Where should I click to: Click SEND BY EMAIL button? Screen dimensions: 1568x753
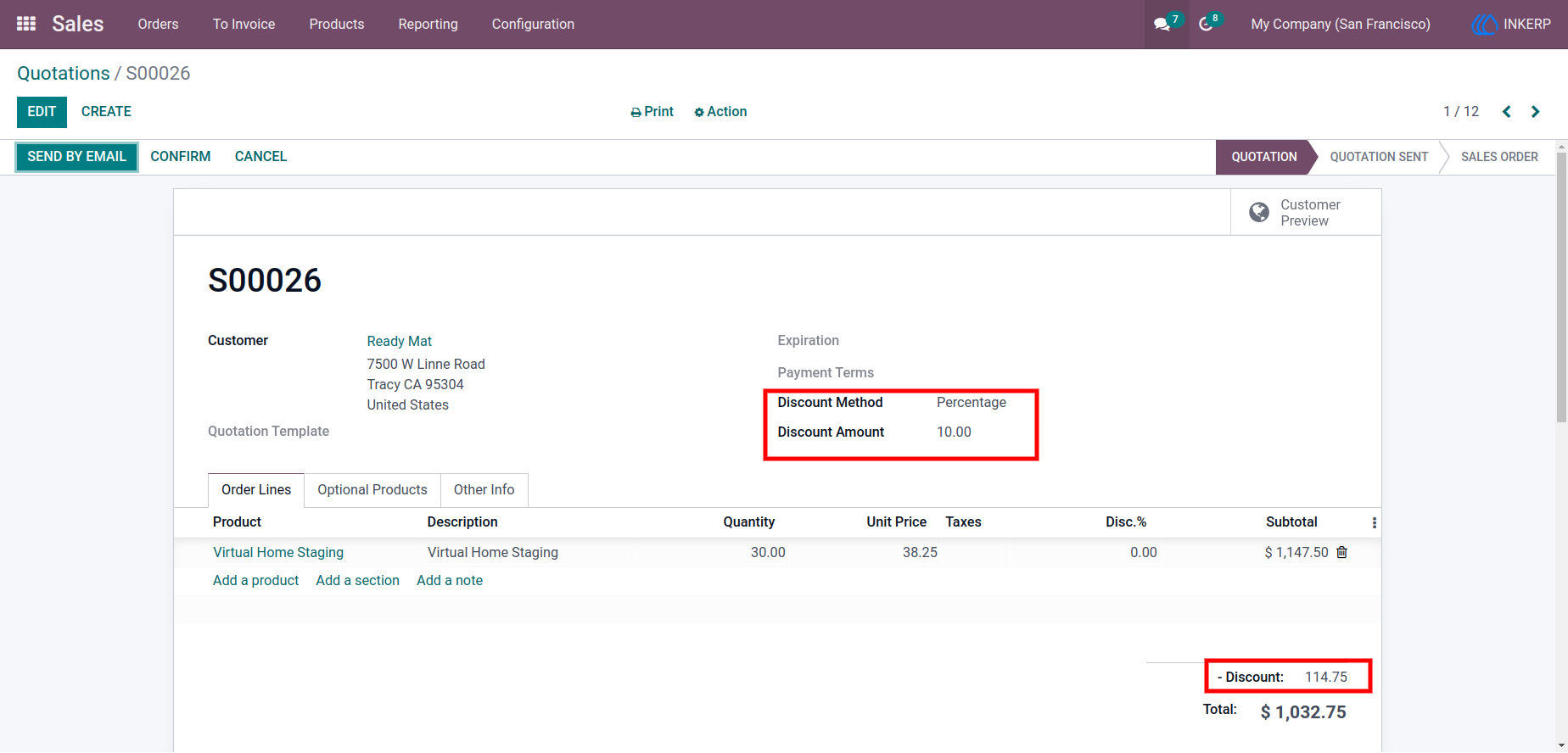coord(76,157)
